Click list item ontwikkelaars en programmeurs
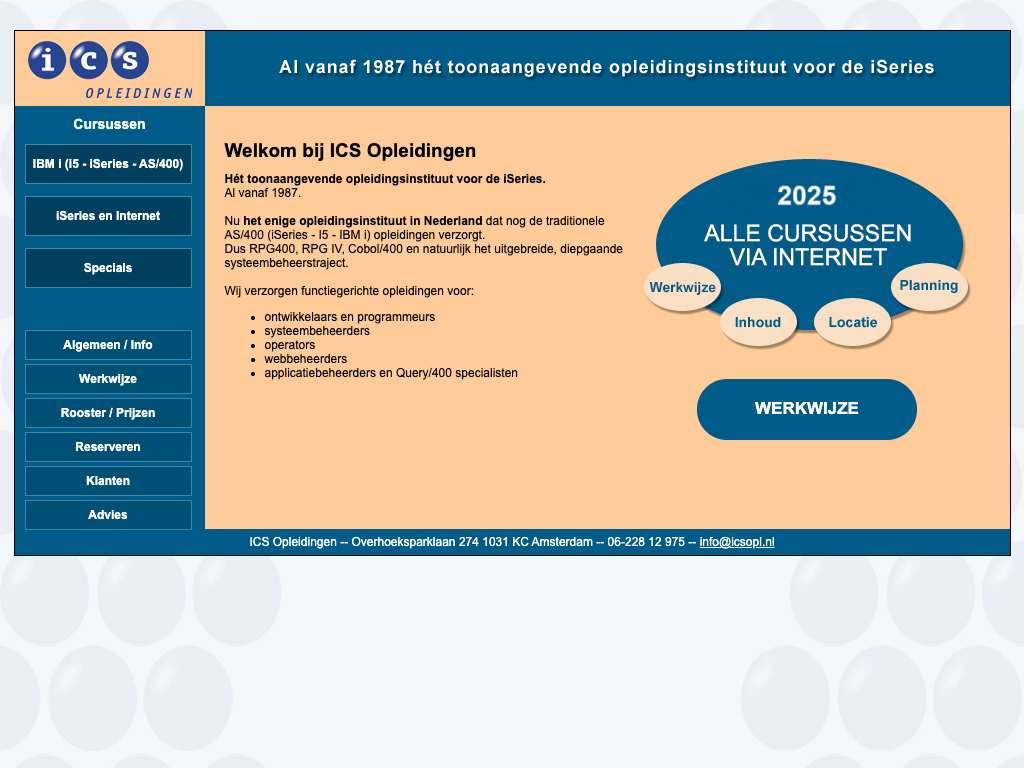 tap(349, 317)
